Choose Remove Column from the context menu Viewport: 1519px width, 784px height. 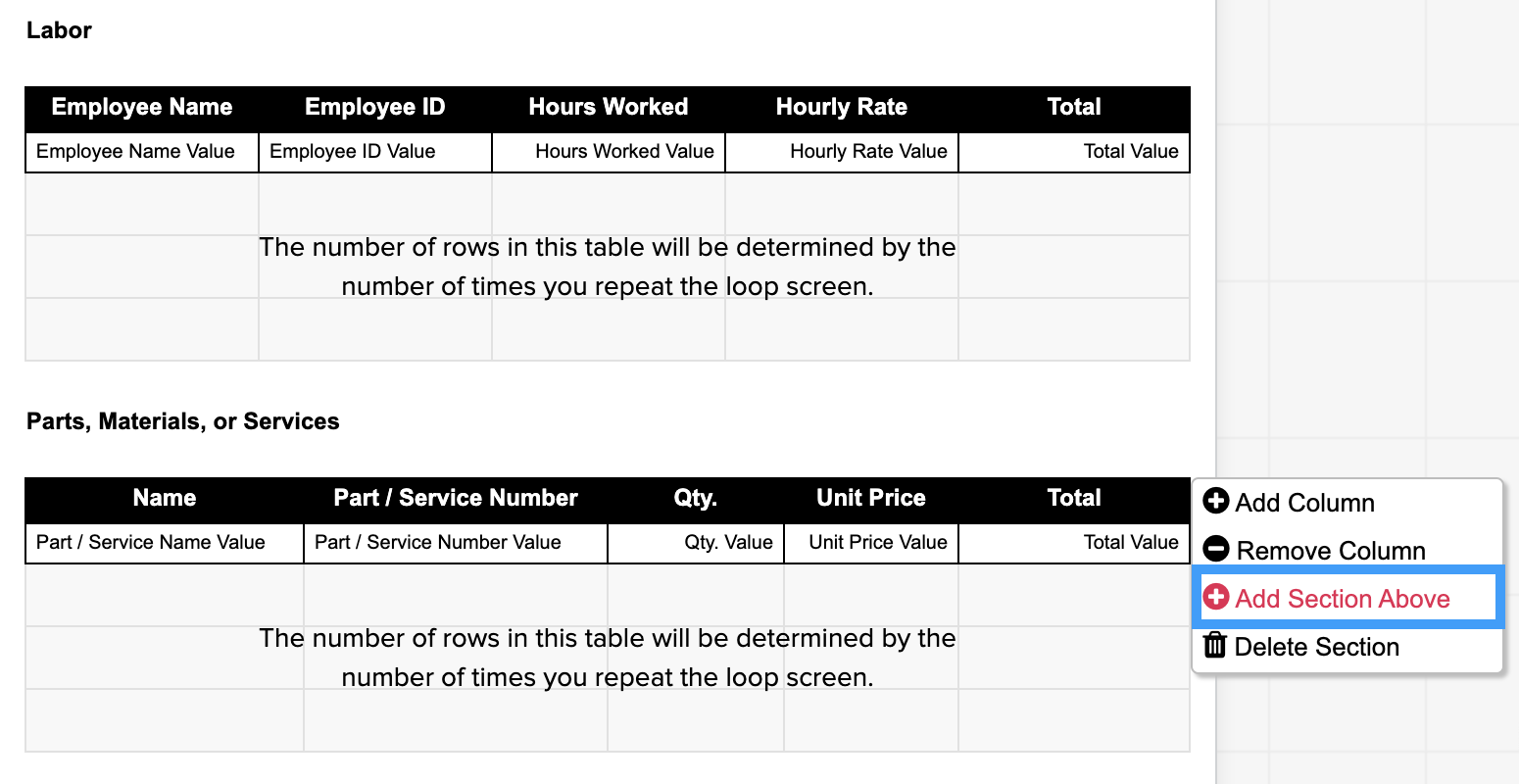1347,550
